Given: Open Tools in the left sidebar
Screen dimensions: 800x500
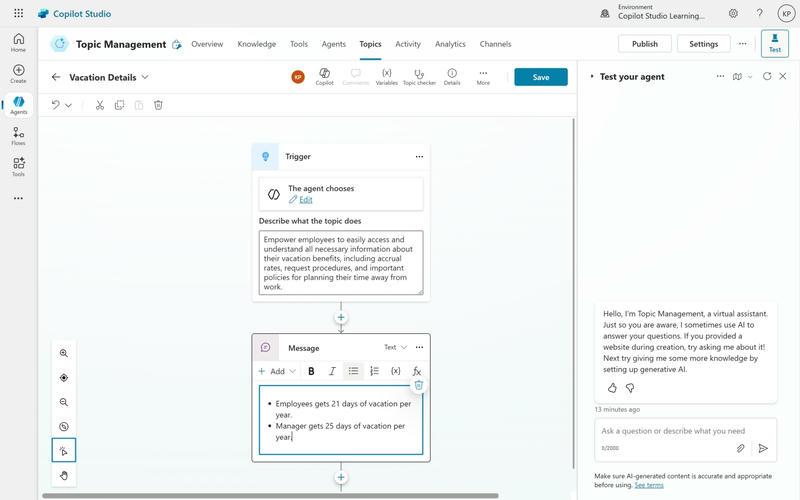Looking at the screenshot, I should point(18,167).
